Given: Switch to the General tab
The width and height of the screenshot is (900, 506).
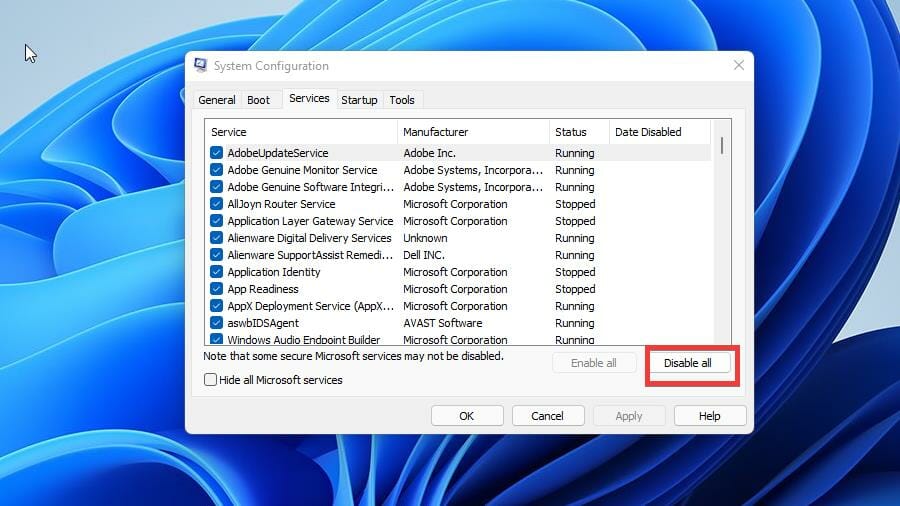Looking at the screenshot, I should point(216,100).
